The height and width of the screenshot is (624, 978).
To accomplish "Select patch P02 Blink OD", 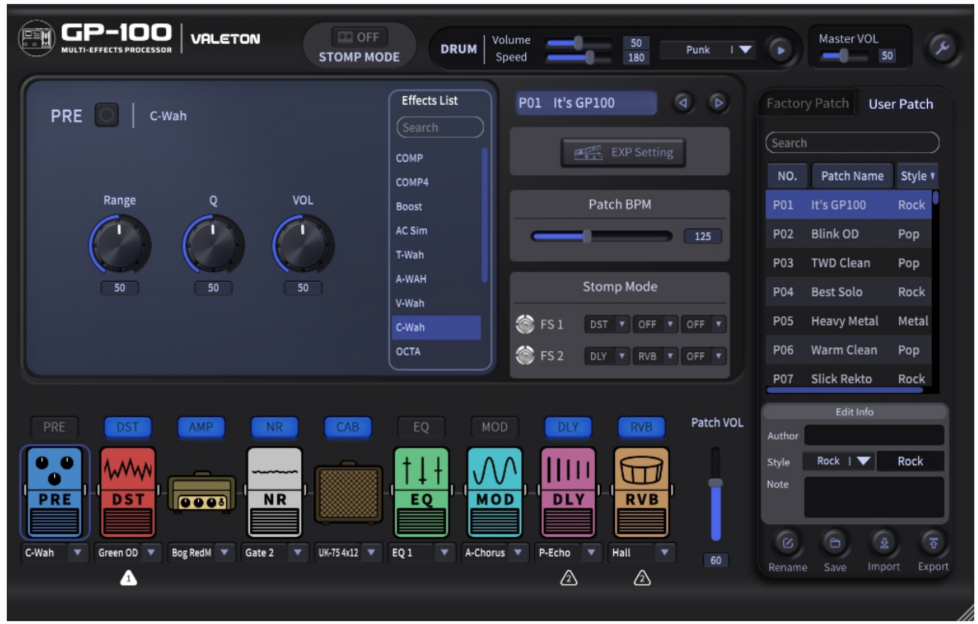I will (848, 234).
